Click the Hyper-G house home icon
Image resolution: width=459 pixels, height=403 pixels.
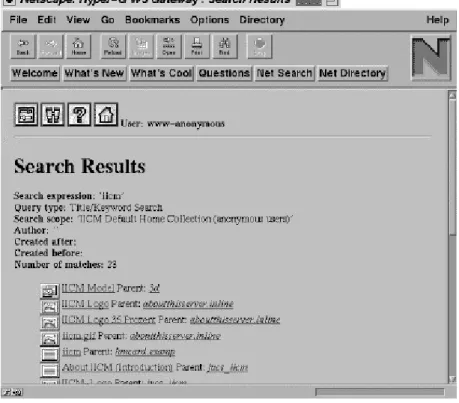pos(106,115)
